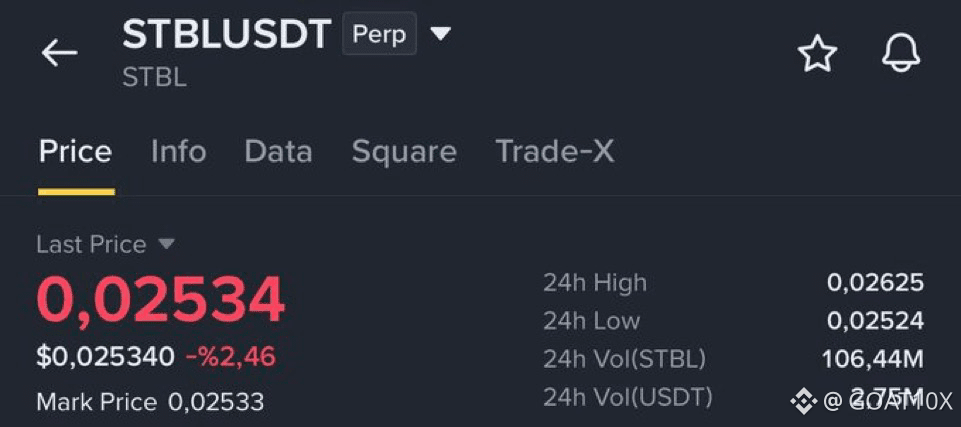Click the 24h High value 0,02625
Viewport: 961px width, 427px height.
(x=875, y=282)
